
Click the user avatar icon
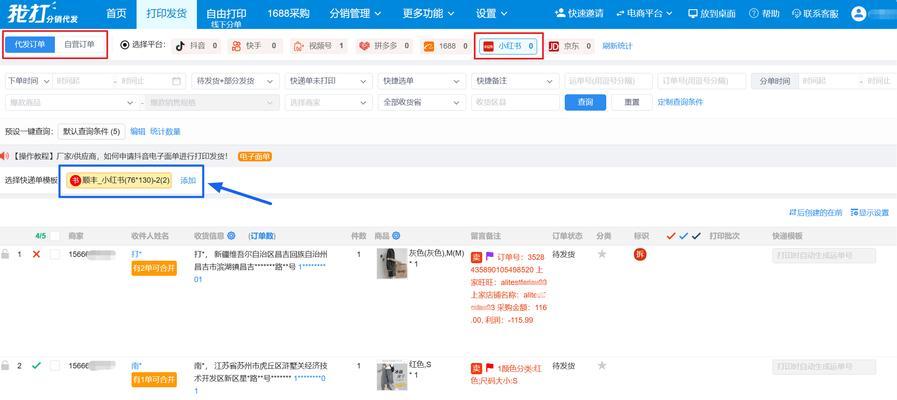coord(859,14)
